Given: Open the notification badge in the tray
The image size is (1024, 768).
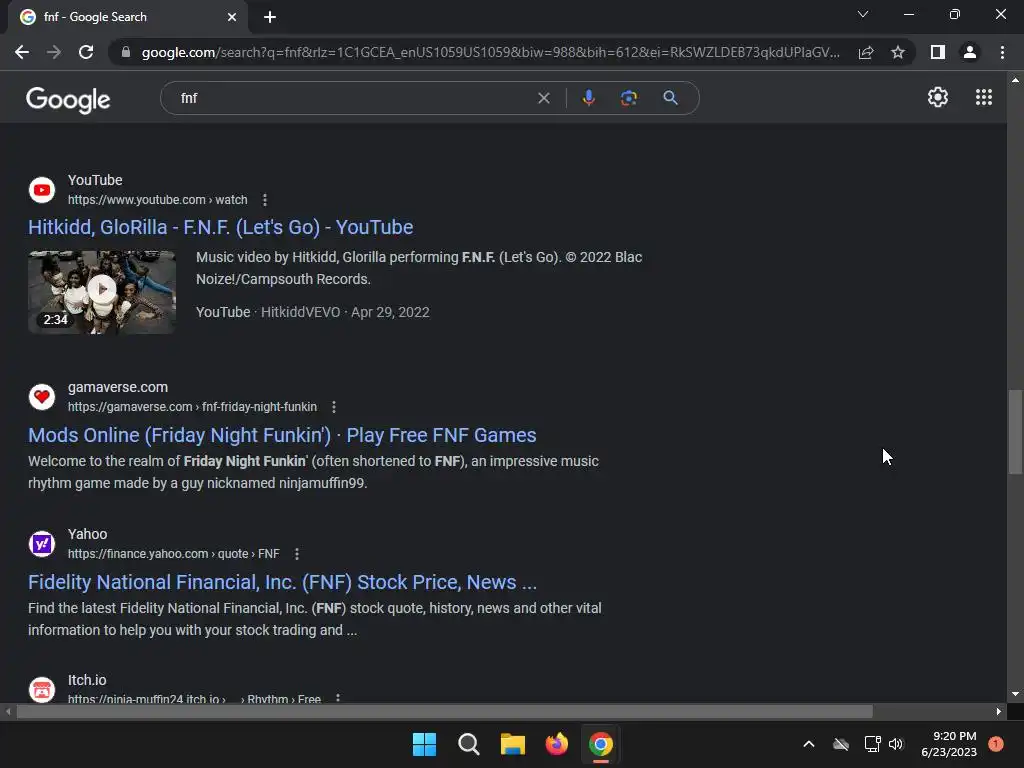Looking at the screenshot, I should (996, 743).
